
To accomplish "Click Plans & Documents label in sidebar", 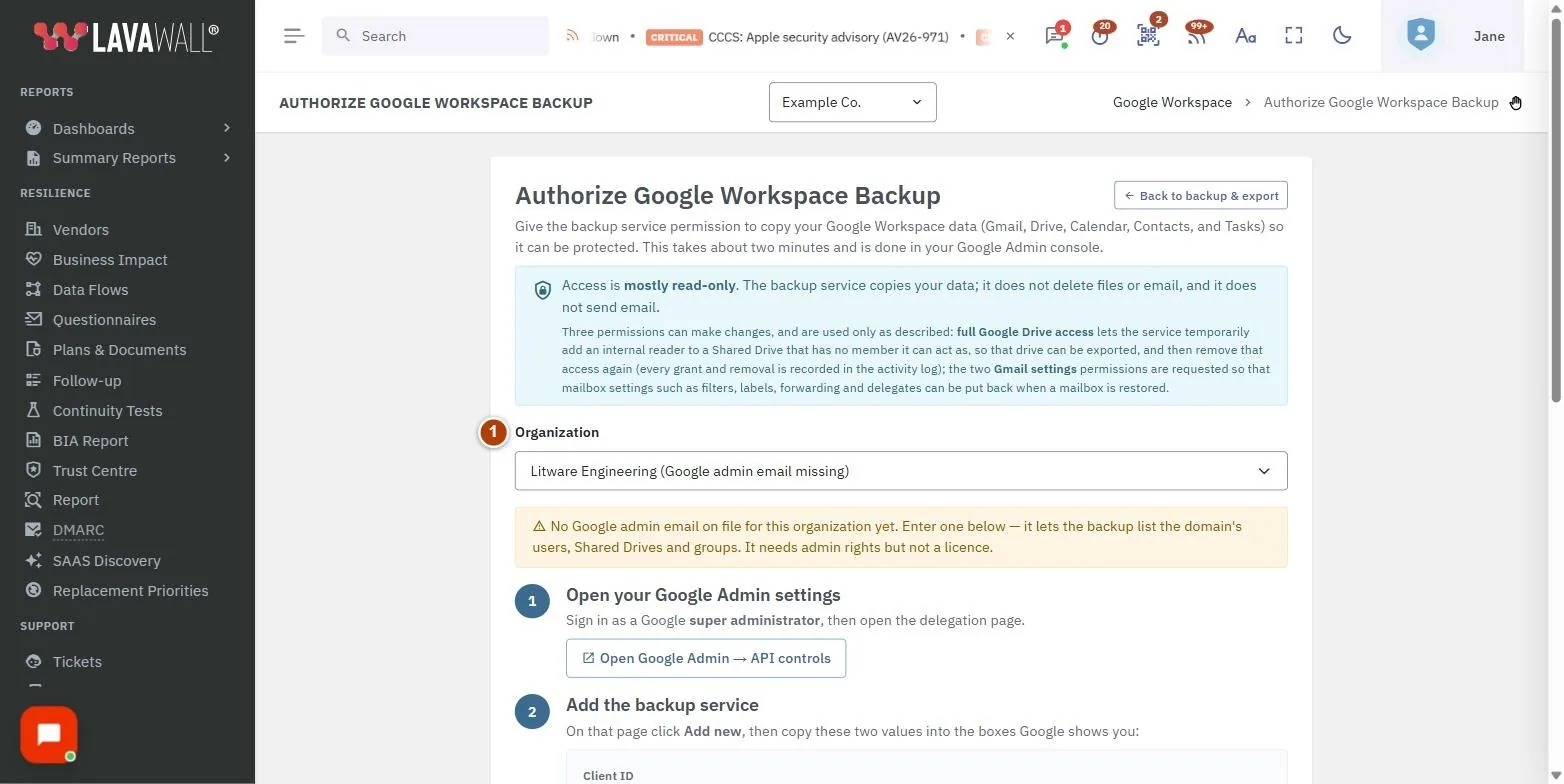I will click(119, 349).
